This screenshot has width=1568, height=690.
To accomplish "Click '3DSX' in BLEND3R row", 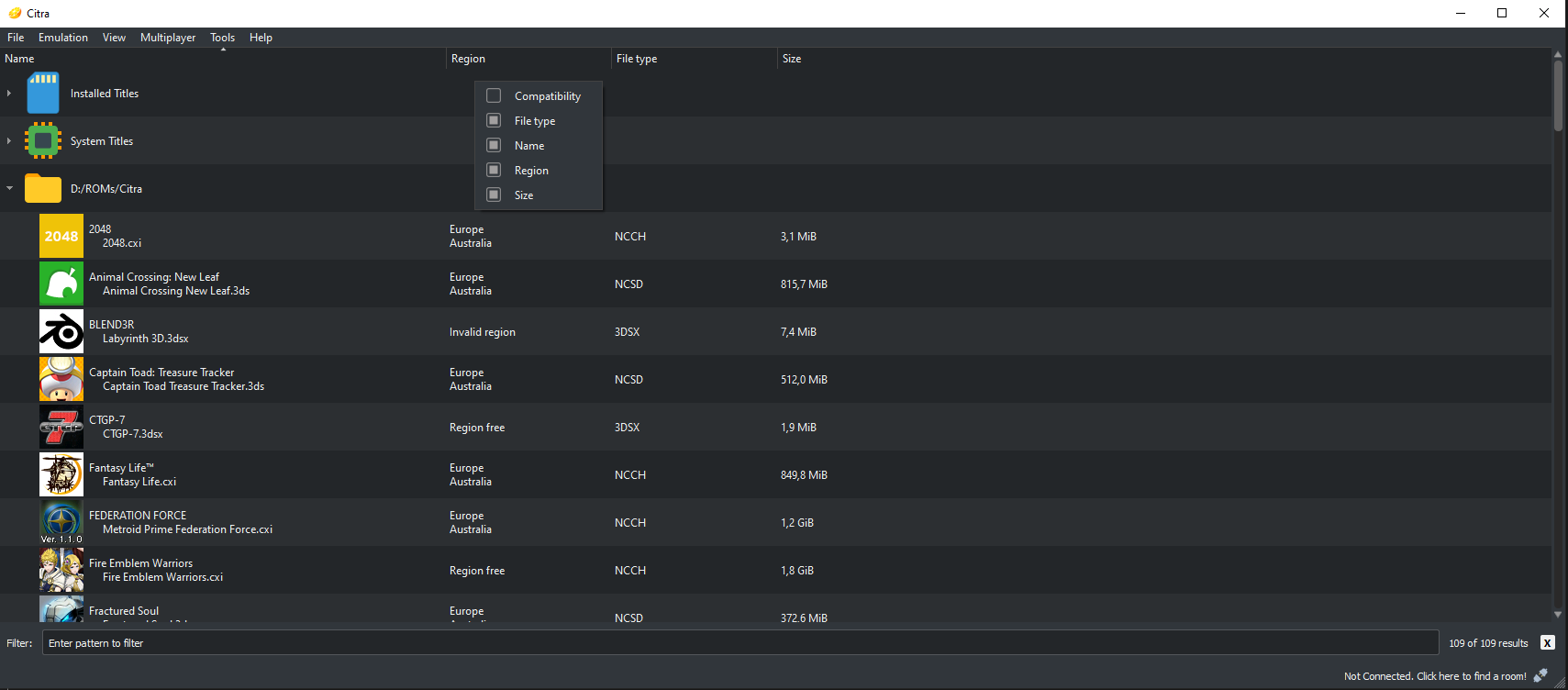I will pyautogui.click(x=628, y=332).
